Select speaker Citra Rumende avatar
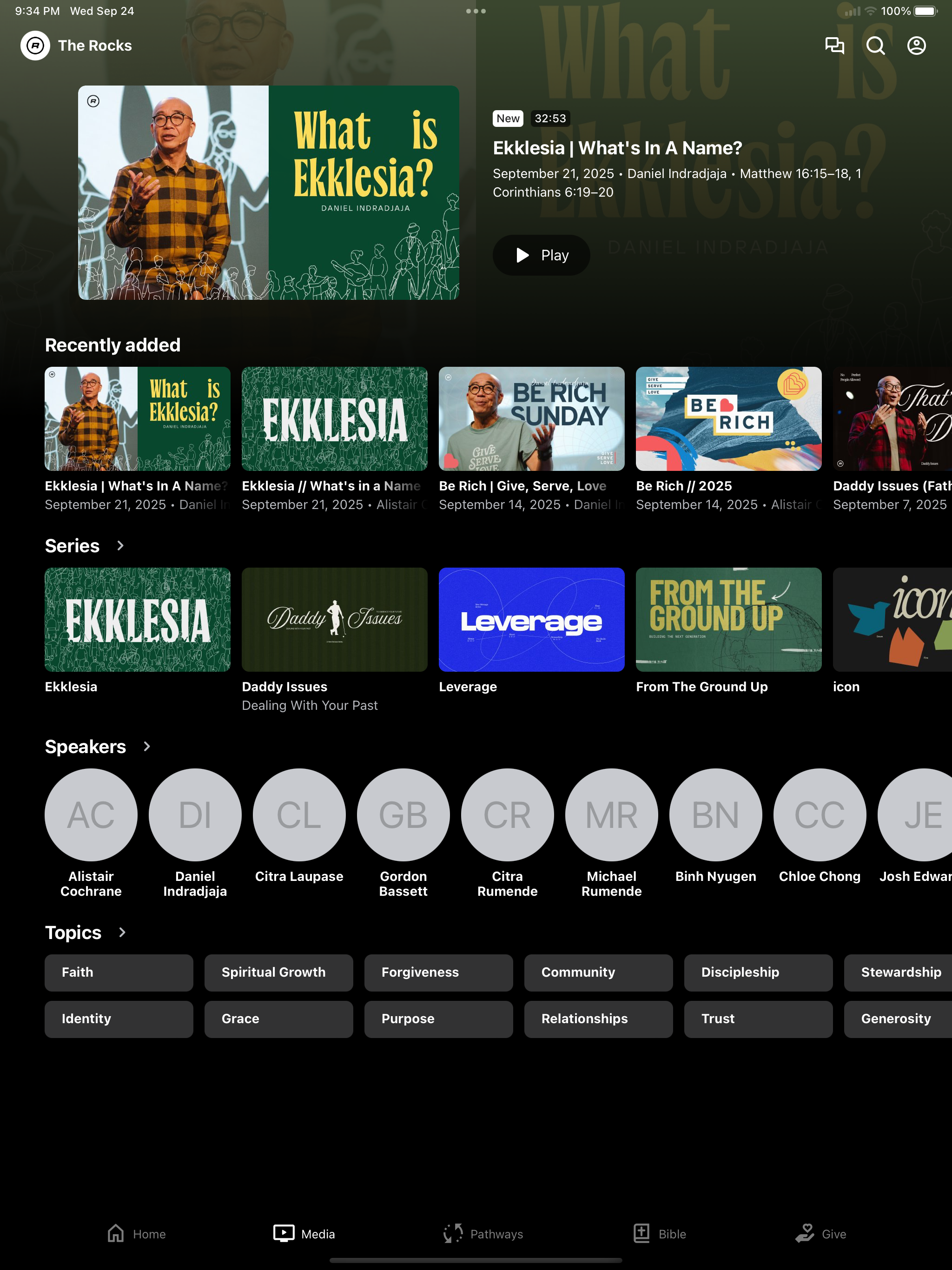 tap(508, 815)
